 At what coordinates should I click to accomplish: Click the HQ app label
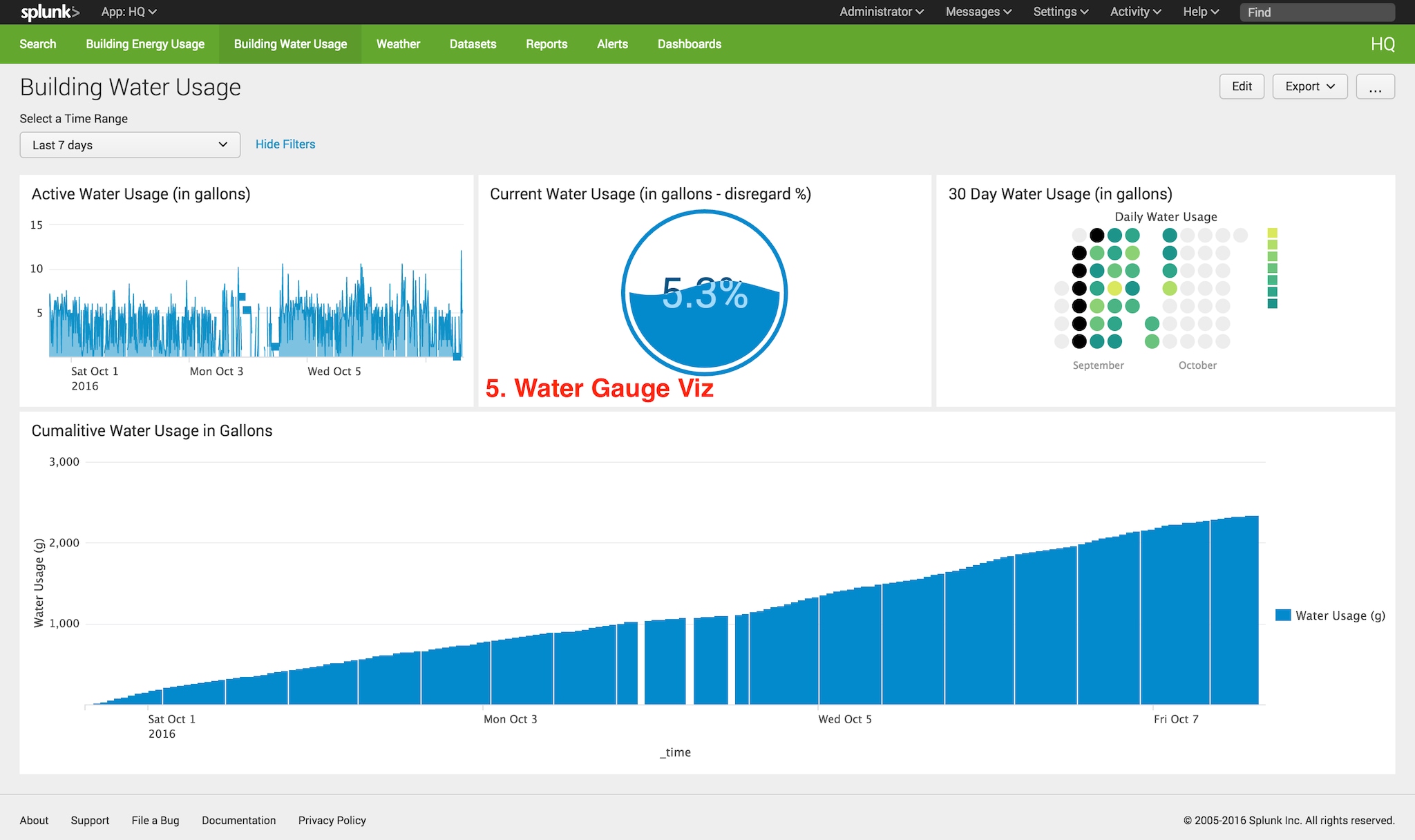click(1383, 44)
